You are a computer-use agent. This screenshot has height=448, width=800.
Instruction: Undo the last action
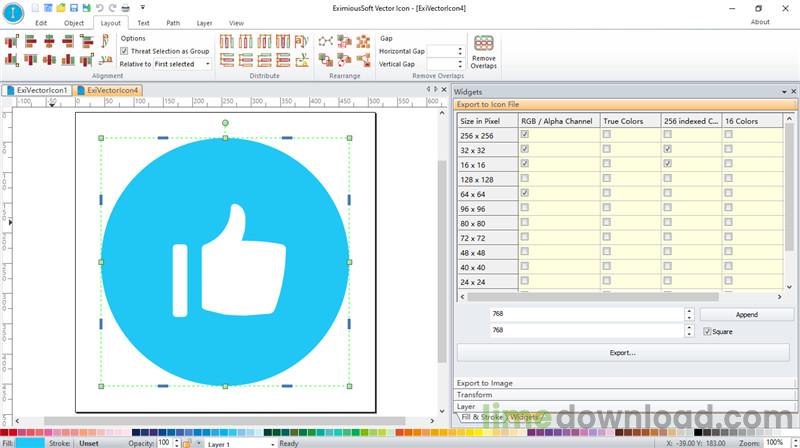[99, 8]
